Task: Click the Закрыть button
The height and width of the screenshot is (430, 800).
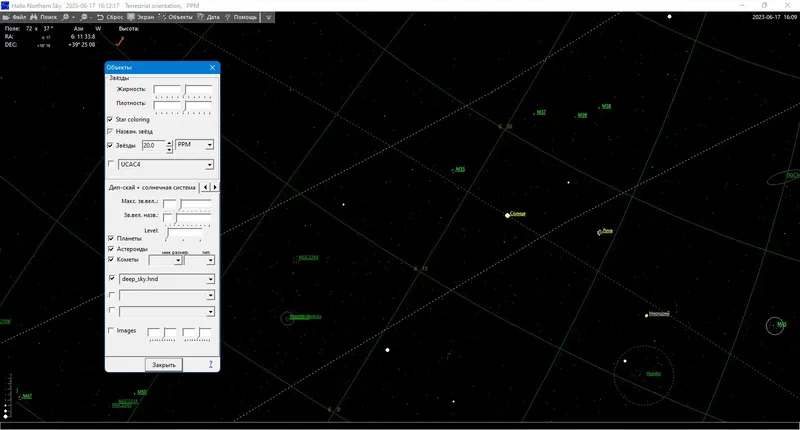Action: point(164,365)
